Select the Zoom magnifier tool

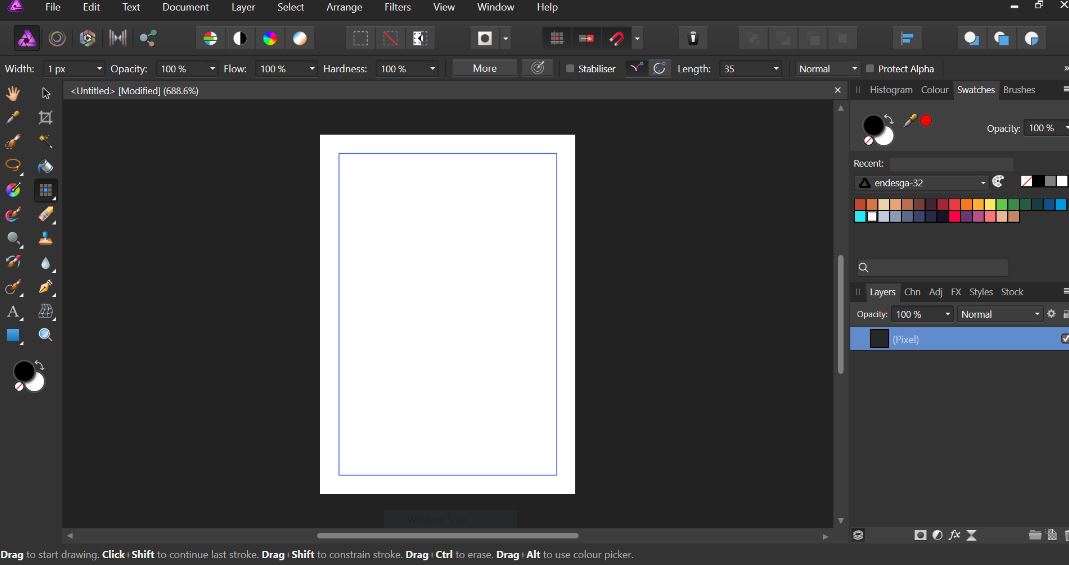46,335
